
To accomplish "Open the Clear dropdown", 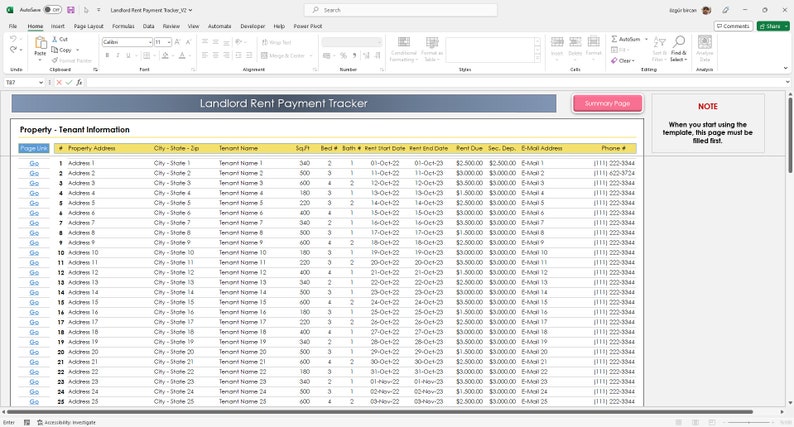I will click(622, 60).
